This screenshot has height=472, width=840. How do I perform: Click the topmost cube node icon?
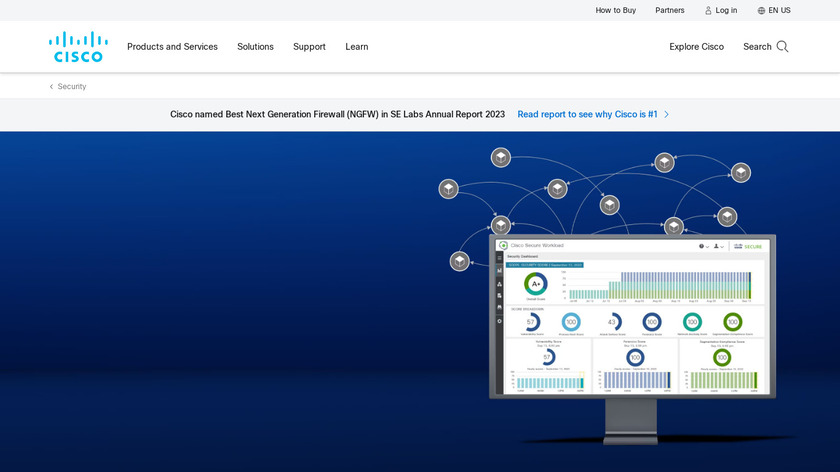point(501,157)
